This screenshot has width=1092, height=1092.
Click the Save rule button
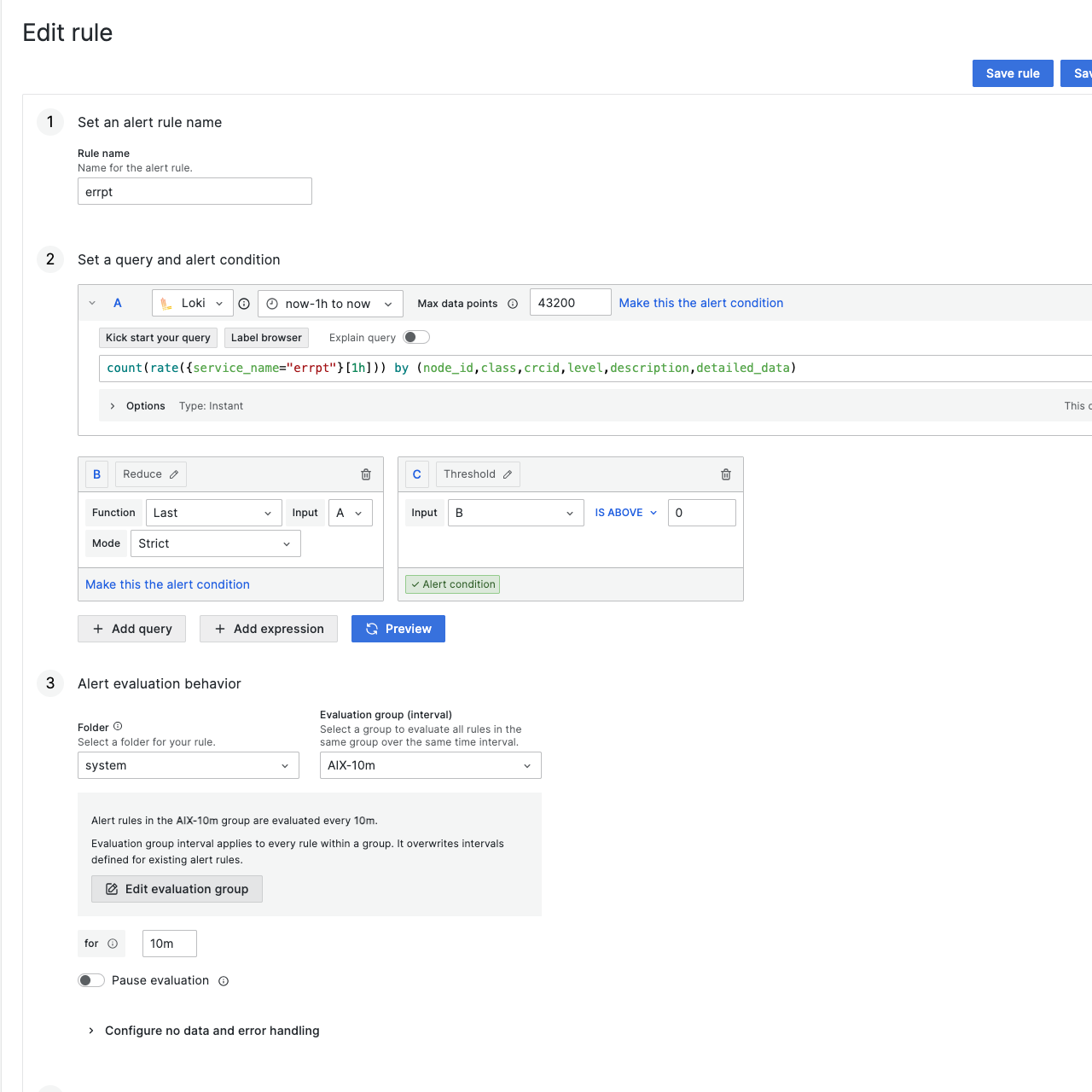tap(1012, 73)
